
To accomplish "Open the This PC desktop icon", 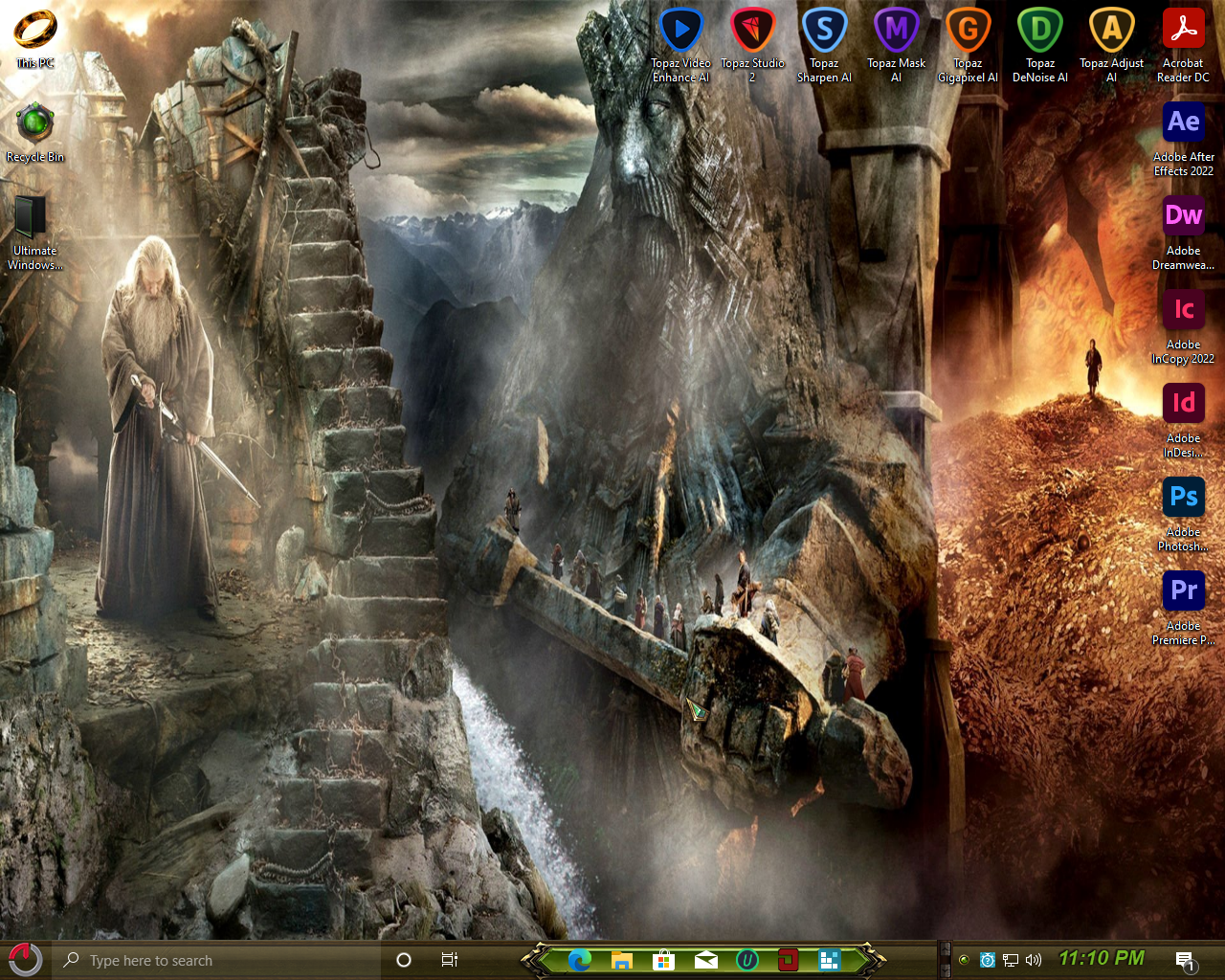I will [x=35, y=38].
